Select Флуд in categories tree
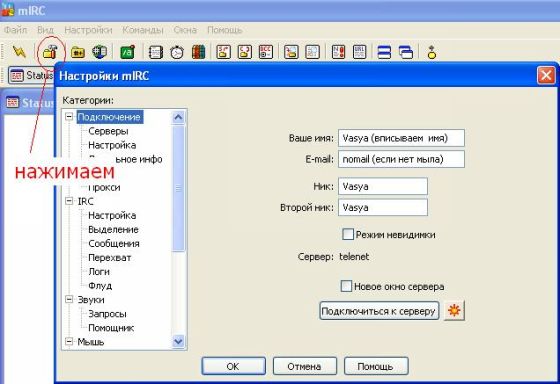The height and width of the screenshot is (384, 560). click(100, 285)
